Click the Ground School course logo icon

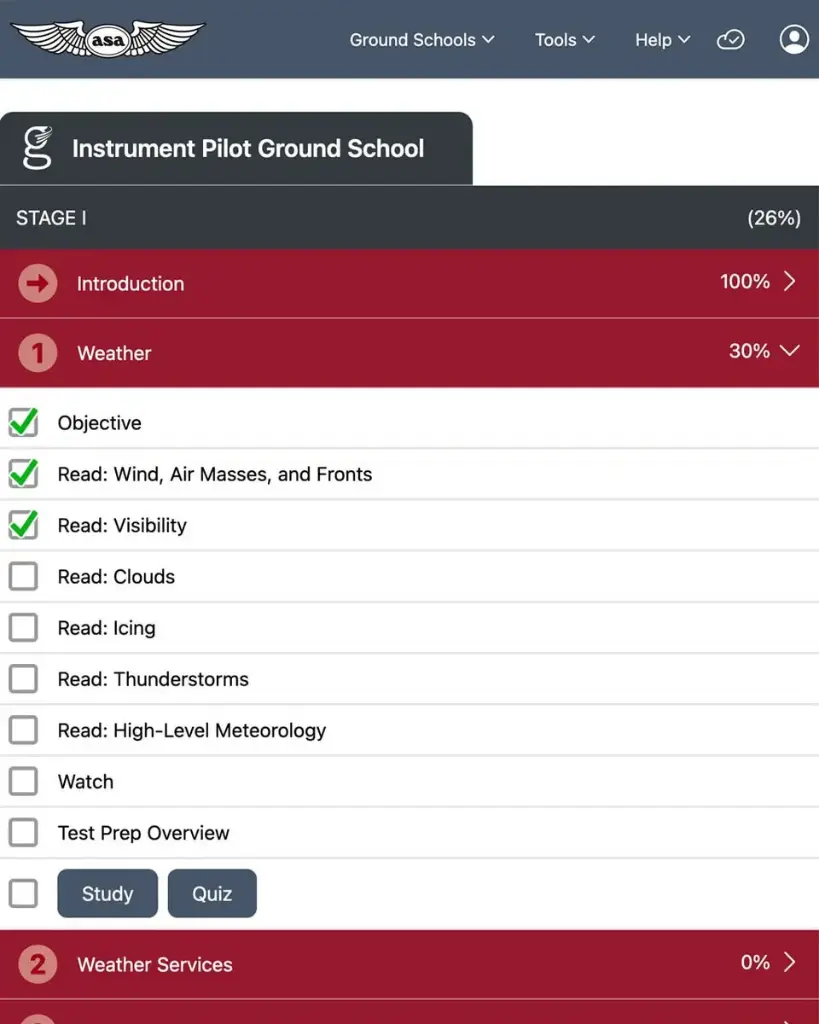[x=37, y=149]
